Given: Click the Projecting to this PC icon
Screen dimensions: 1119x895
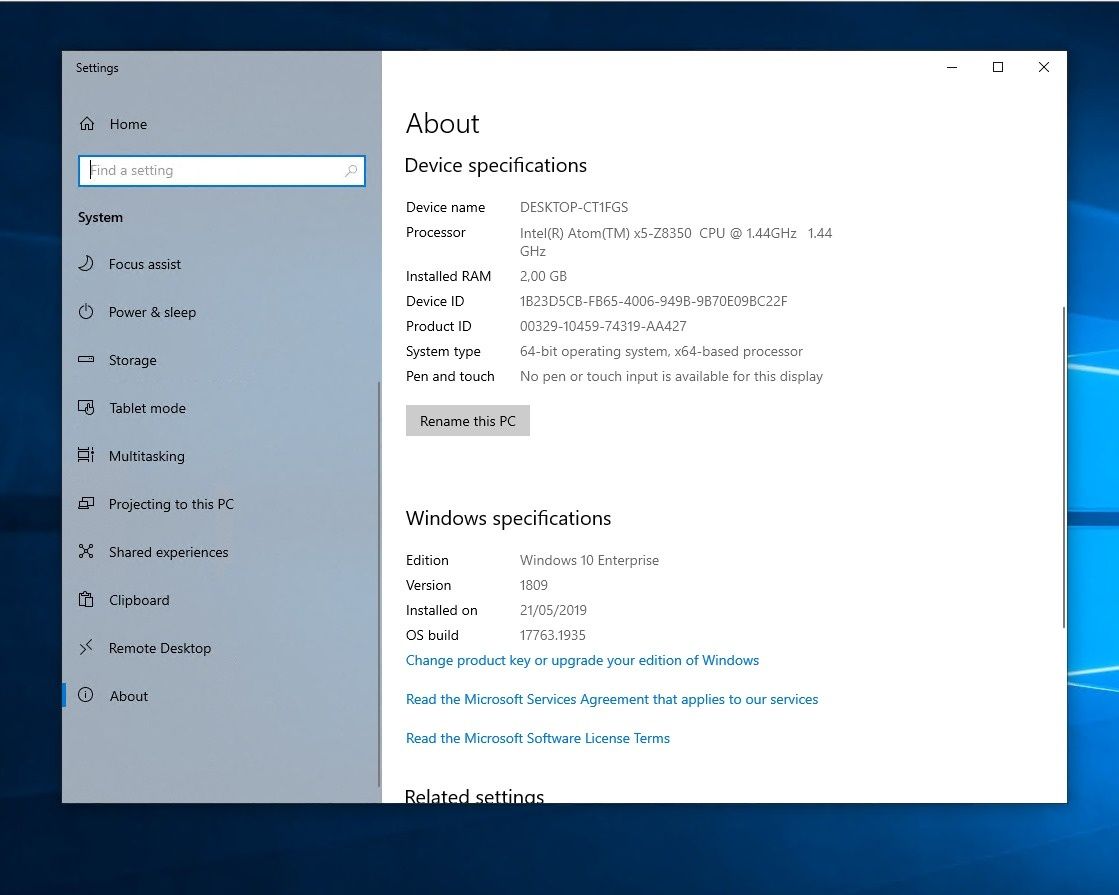Looking at the screenshot, I should click(86, 503).
